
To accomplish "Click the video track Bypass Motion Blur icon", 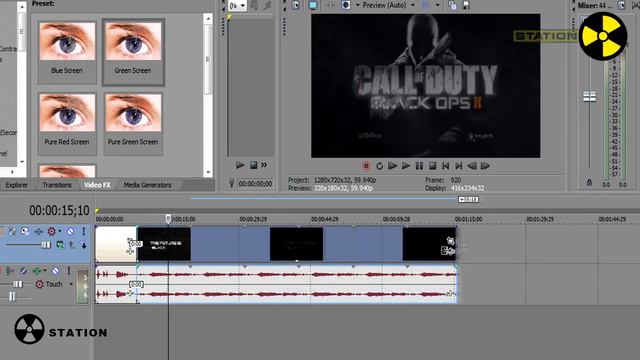I will pos(12,231).
